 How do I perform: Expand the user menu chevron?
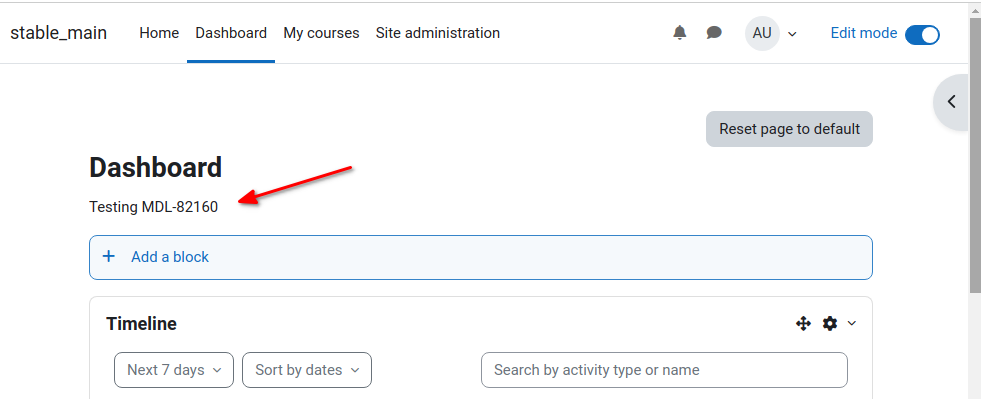[792, 34]
